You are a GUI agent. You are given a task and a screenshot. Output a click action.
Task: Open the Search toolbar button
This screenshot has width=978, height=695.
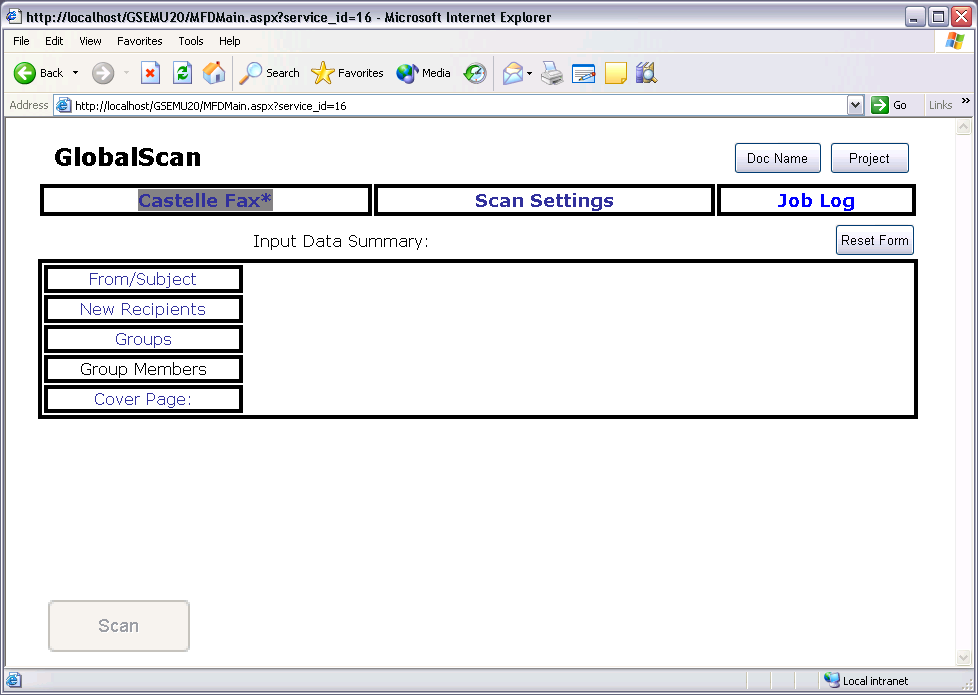point(269,73)
